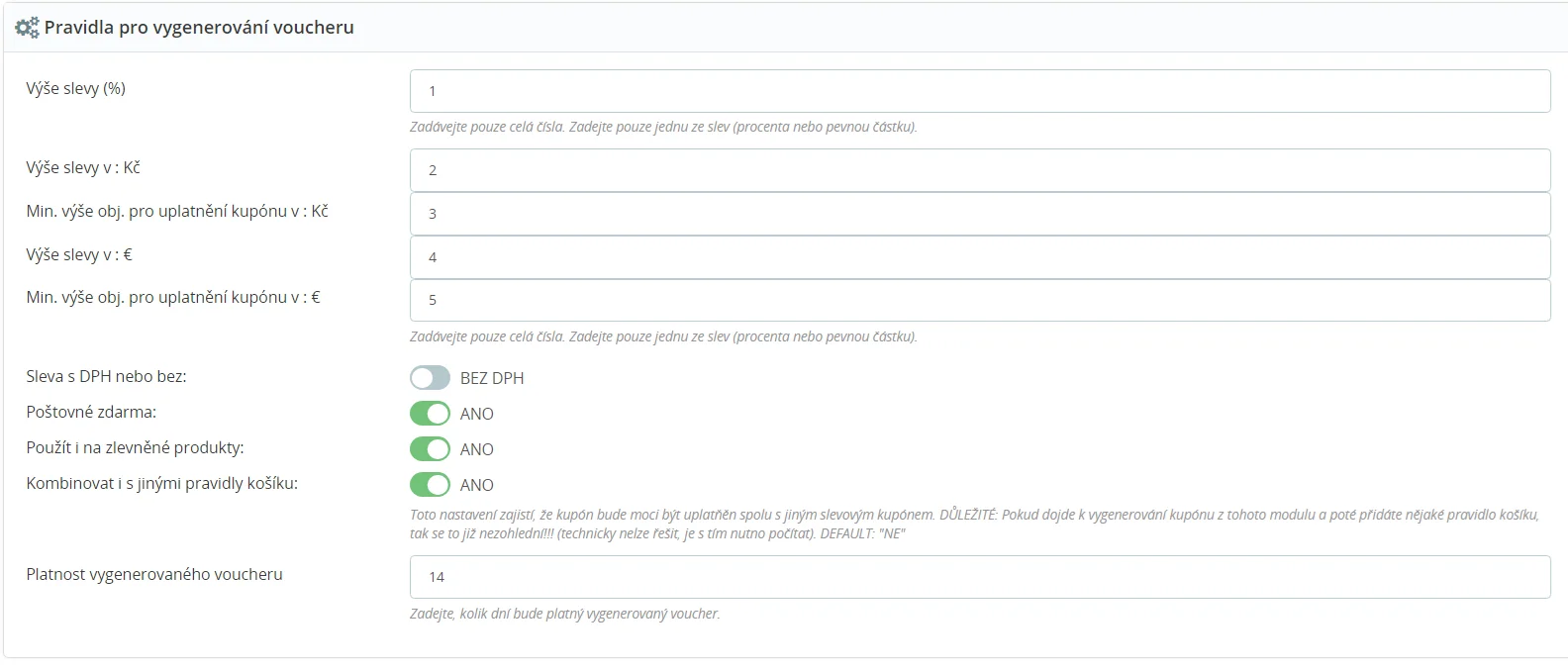Click the 'Výše slevy (%)' label text
This screenshot has height=670, width=1568.
[75, 88]
